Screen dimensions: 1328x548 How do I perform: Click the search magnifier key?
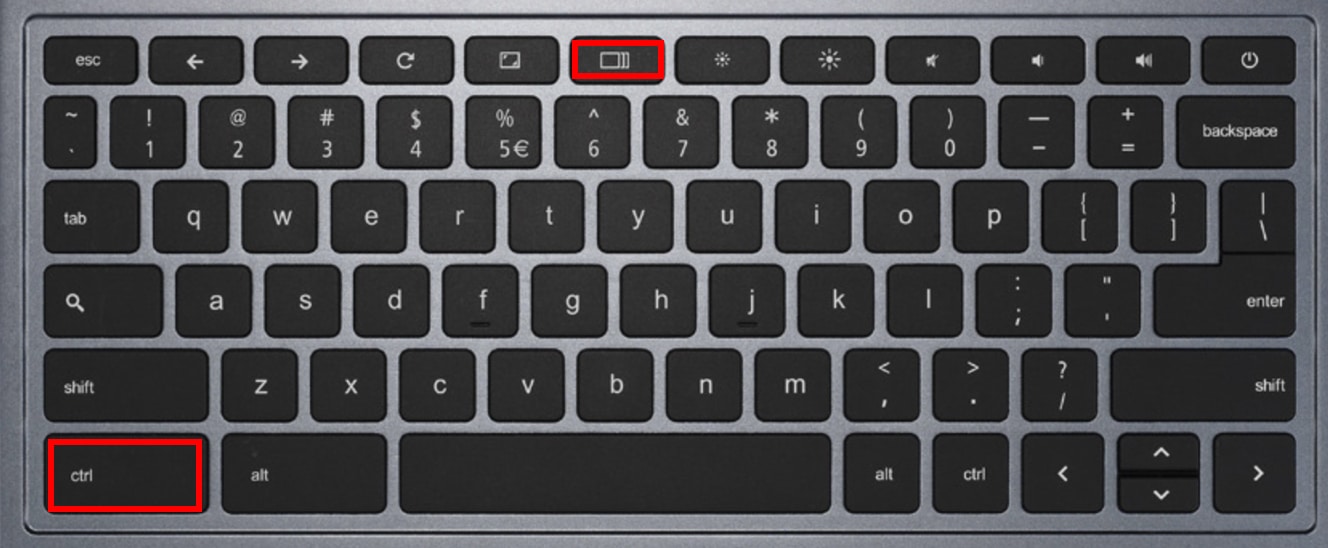[x=103, y=301]
